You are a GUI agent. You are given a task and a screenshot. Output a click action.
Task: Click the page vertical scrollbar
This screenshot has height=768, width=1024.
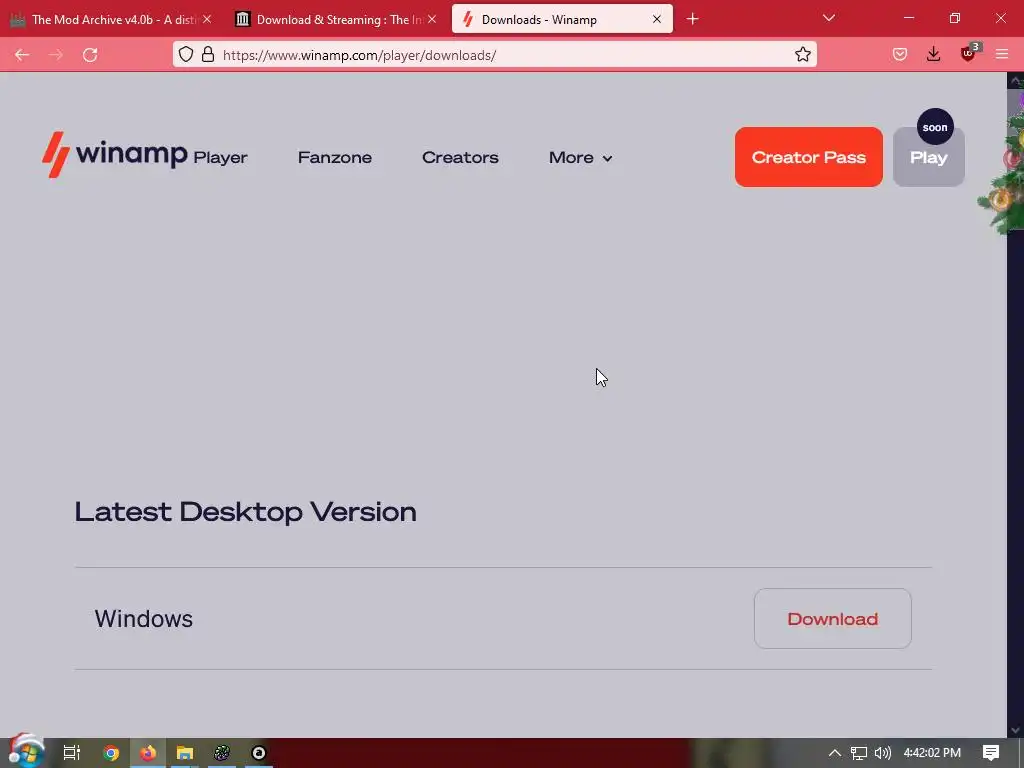pyautogui.click(x=1015, y=404)
